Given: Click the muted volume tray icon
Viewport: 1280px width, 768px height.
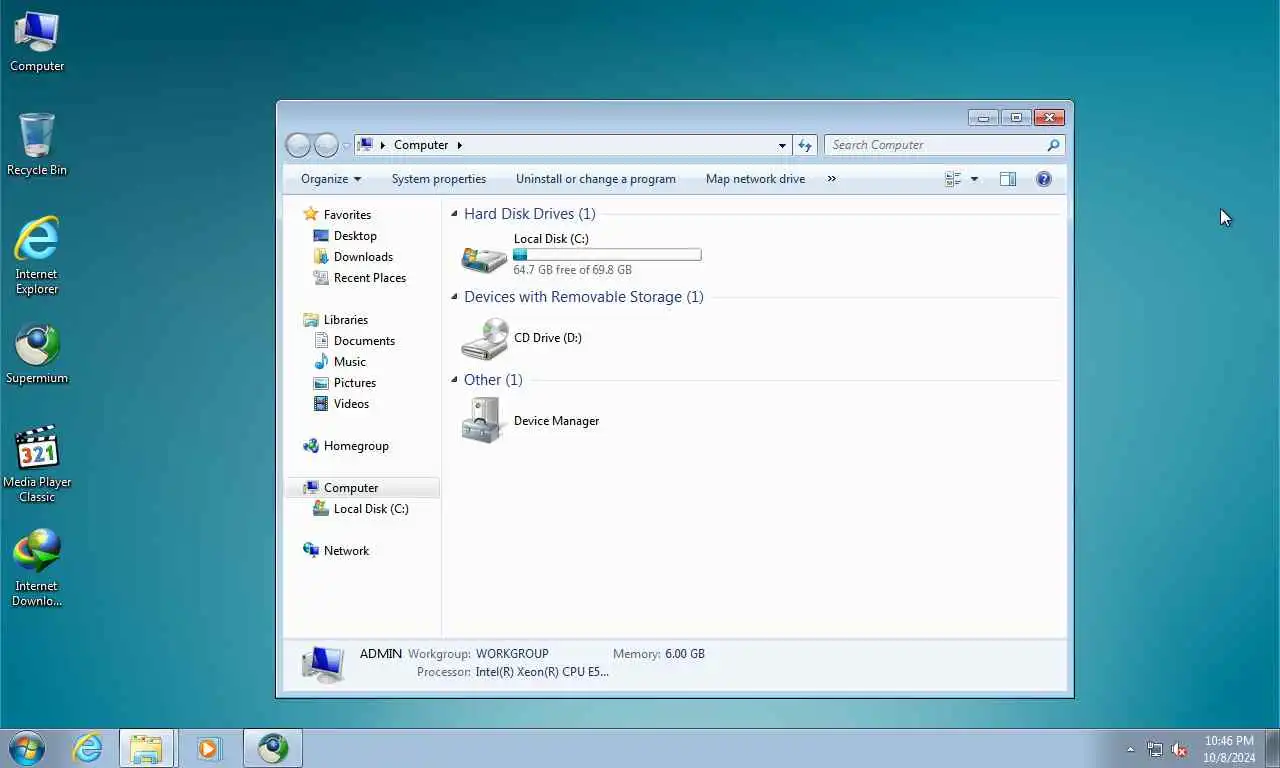Looking at the screenshot, I should click(1179, 749).
